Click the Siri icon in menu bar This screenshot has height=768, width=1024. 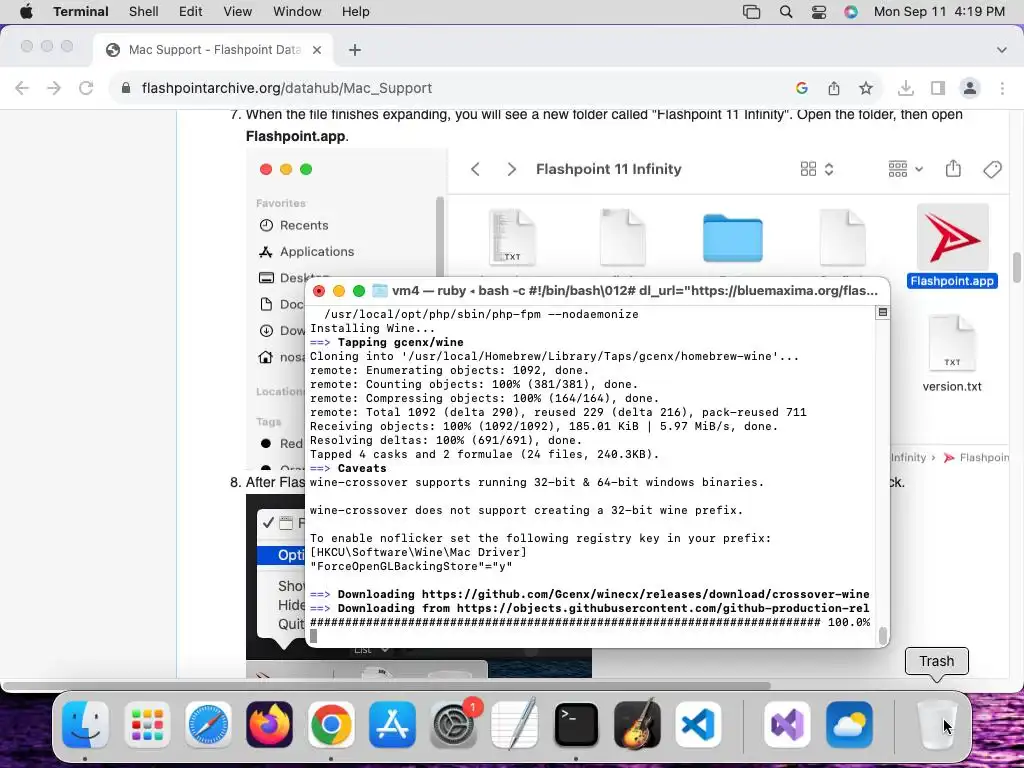click(851, 12)
